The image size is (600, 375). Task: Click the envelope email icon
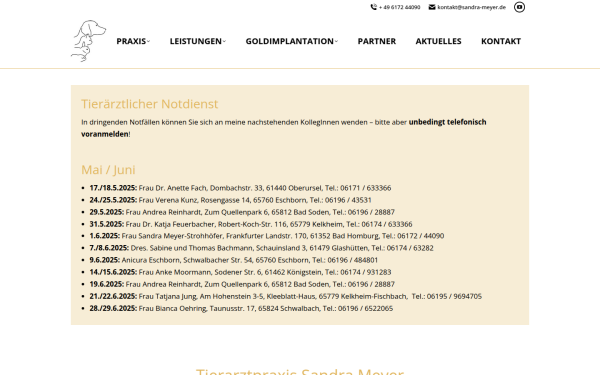coord(432,7)
